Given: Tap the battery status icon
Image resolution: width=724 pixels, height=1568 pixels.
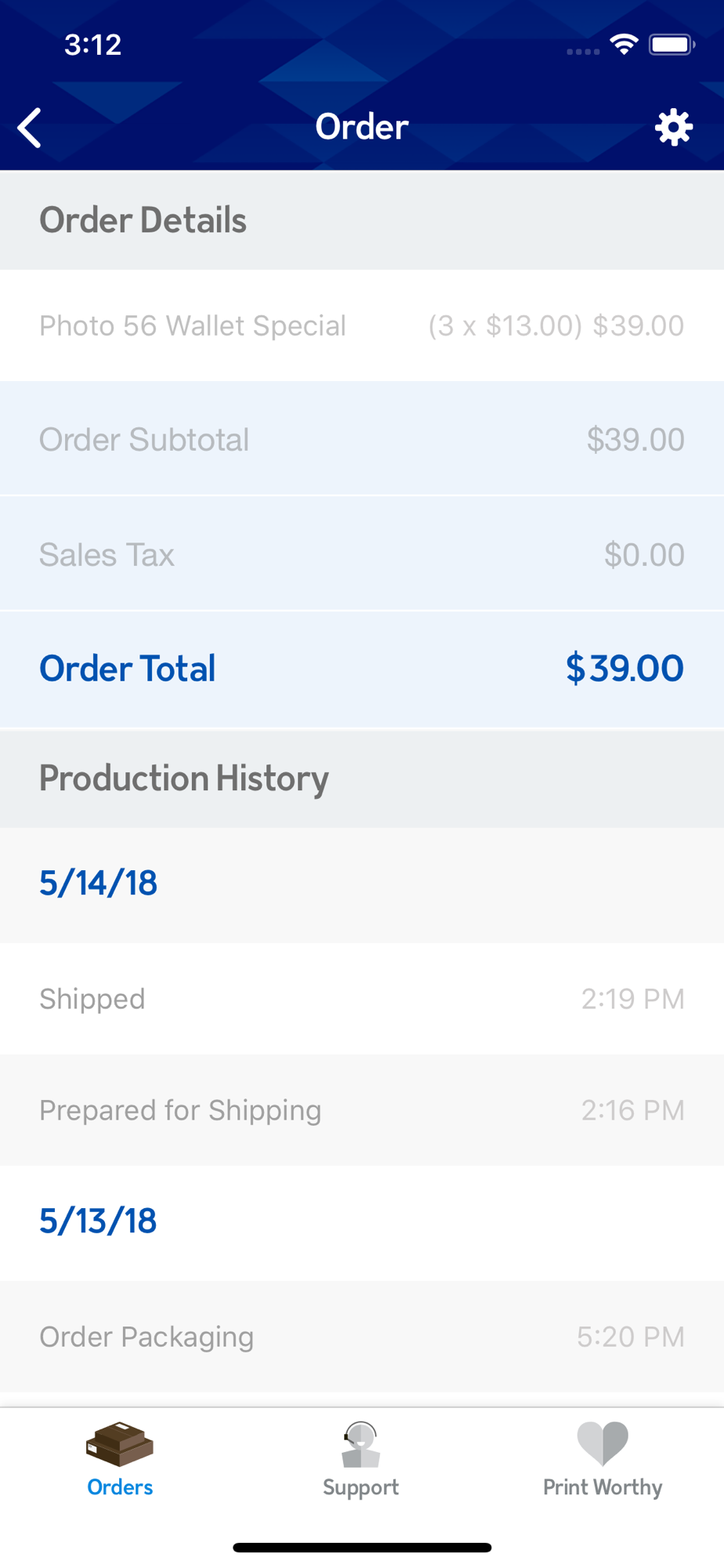Looking at the screenshot, I should pos(672,45).
